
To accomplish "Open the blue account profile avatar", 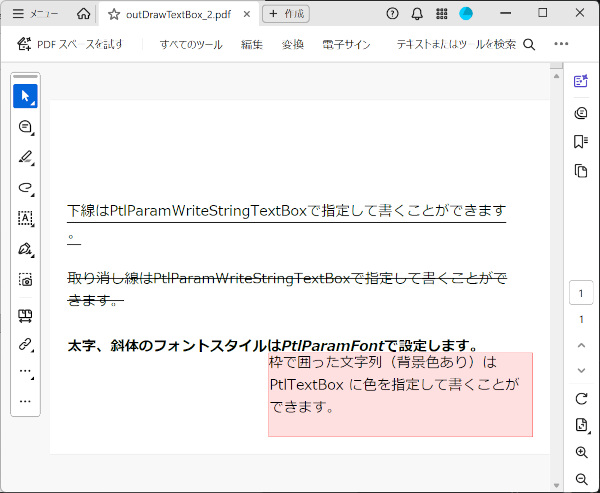I will click(x=466, y=14).
